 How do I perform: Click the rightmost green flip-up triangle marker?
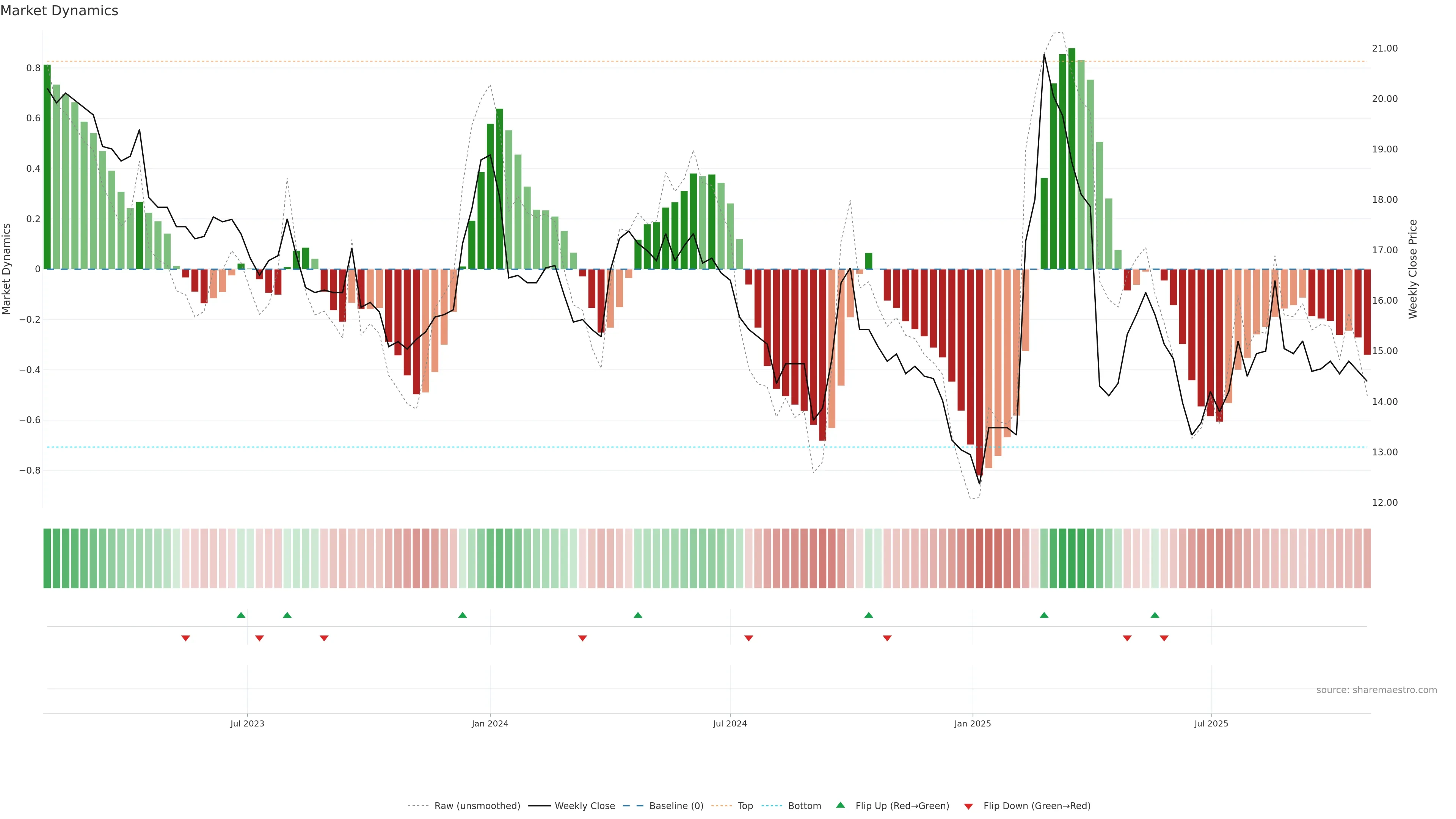[x=1155, y=615]
